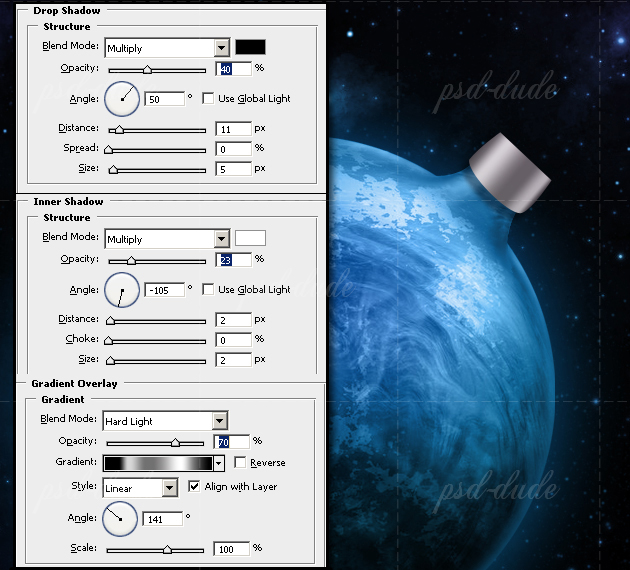
Task: Uncheck Align with Layer checkbox
Action: (x=193, y=487)
